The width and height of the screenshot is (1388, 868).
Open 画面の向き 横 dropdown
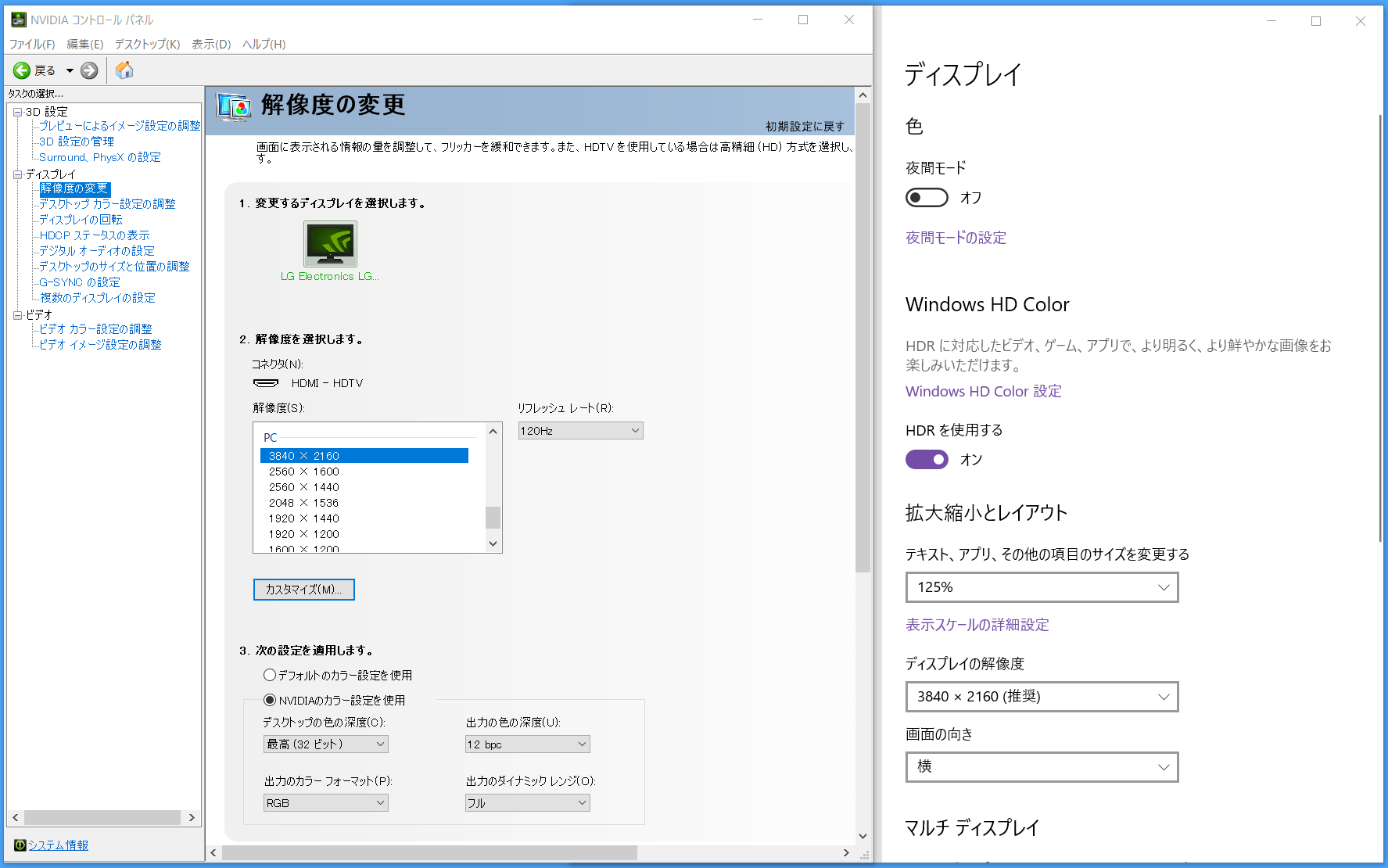click(1042, 767)
